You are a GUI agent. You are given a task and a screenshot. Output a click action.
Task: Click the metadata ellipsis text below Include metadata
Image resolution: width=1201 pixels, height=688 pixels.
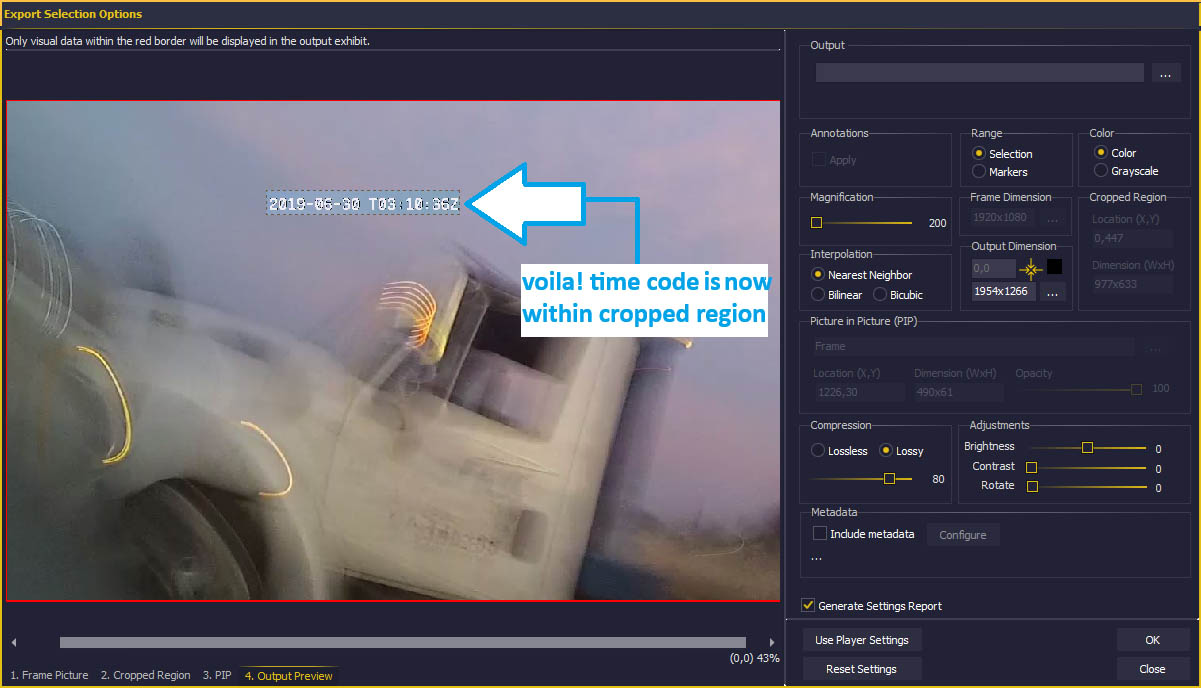[816, 557]
